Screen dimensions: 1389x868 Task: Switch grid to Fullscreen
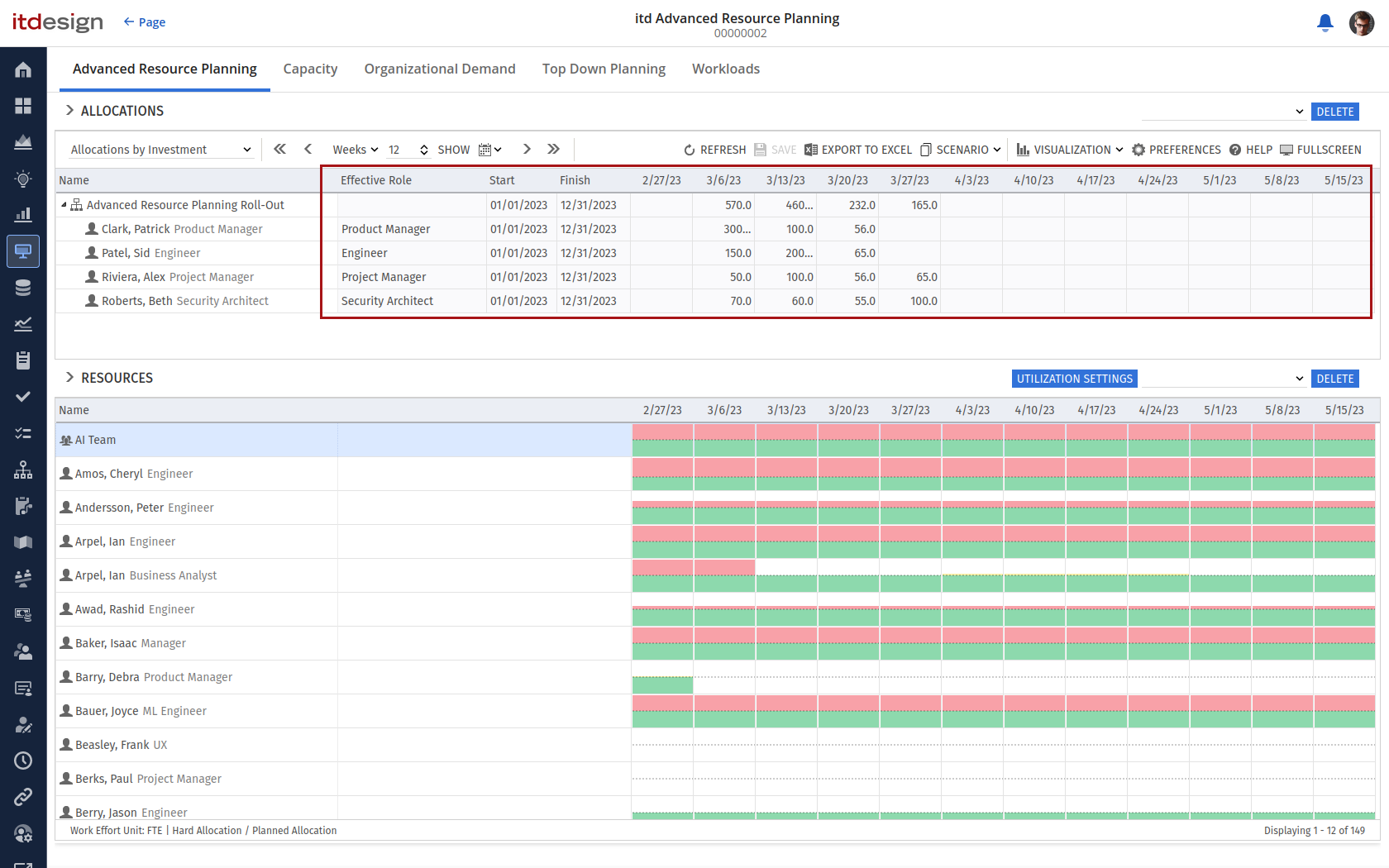pyautogui.click(x=1320, y=150)
